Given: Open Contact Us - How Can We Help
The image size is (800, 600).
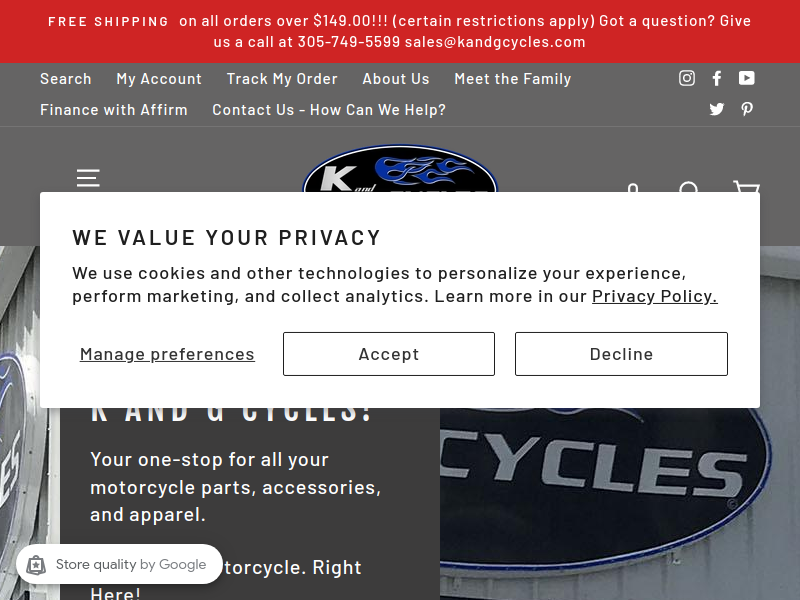Looking at the screenshot, I should (329, 110).
